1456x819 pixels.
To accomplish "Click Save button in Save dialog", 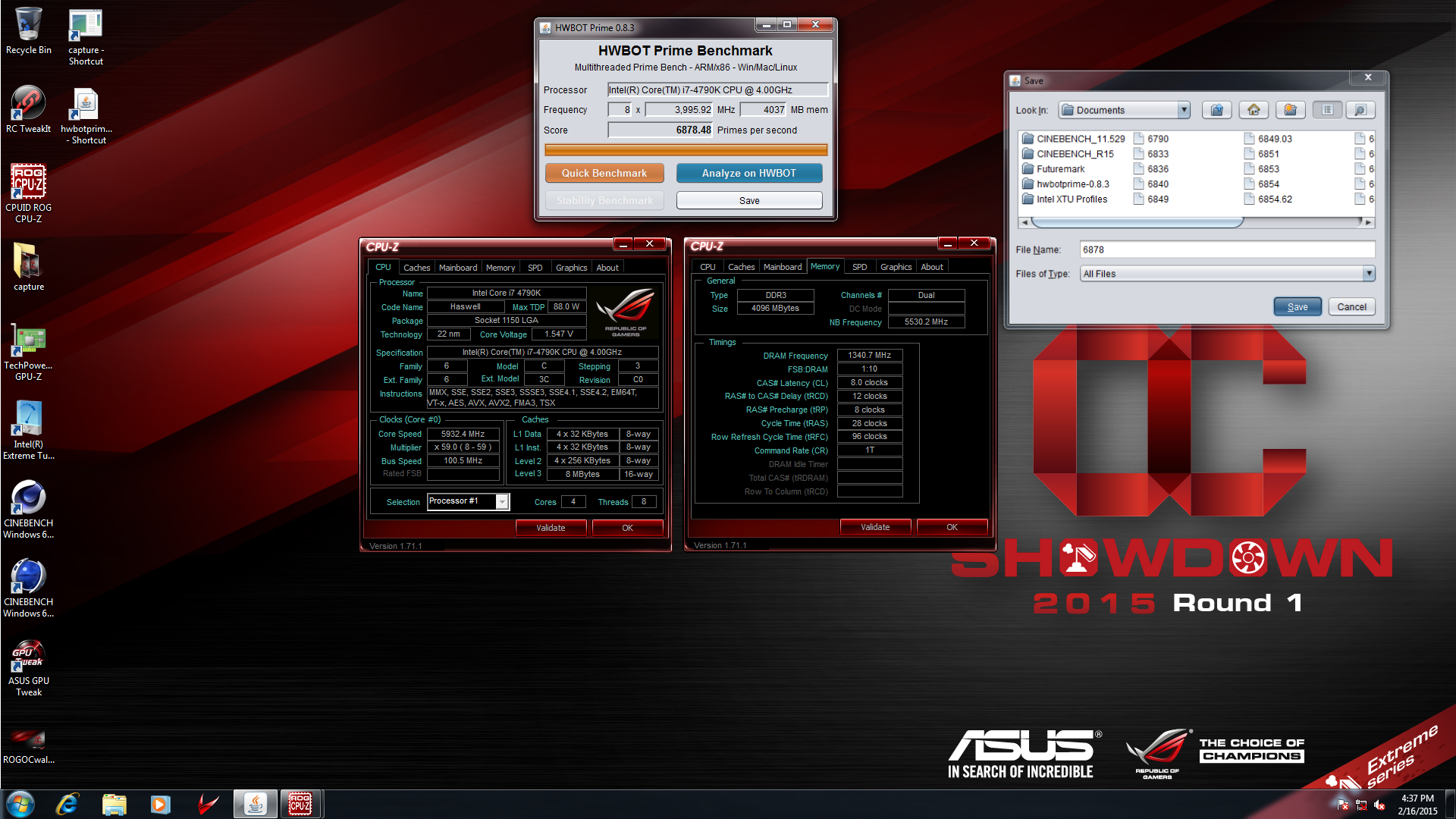I will click(x=1298, y=306).
